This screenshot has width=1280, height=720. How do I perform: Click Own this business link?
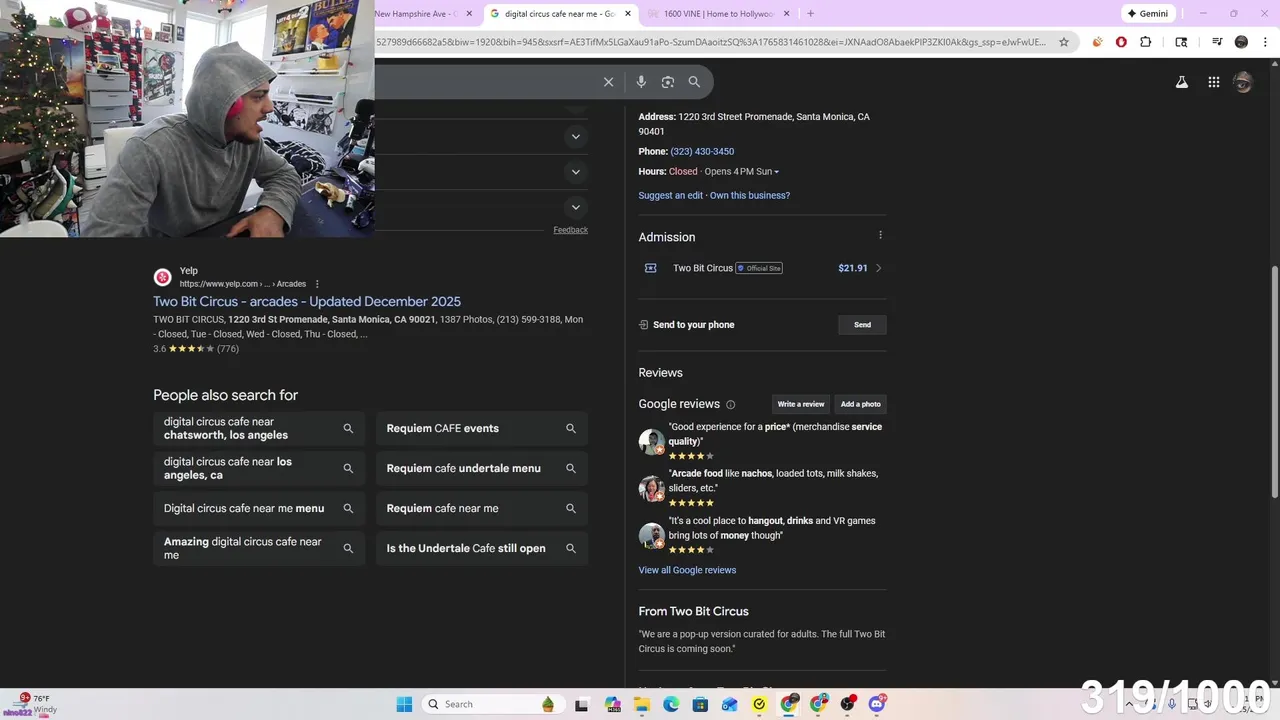(x=750, y=195)
